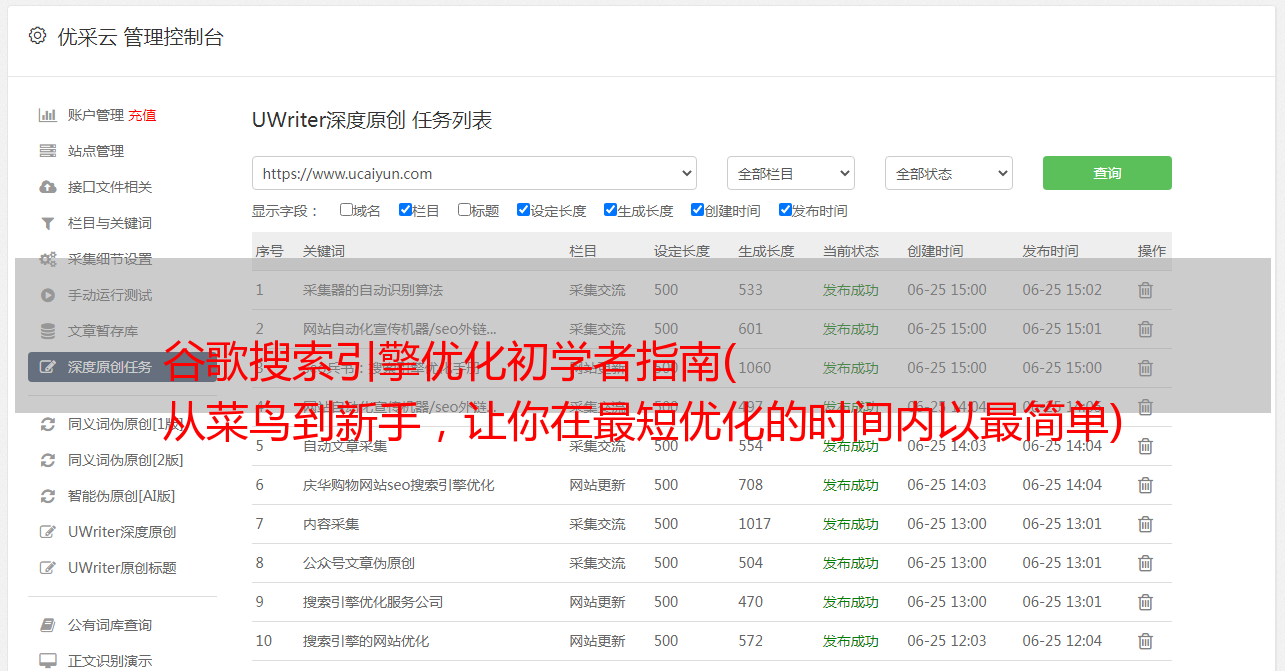The height and width of the screenshot is (671, 1285).
Task: Open 智能伪原创[AI版] menu item
Action: (121, 496)
